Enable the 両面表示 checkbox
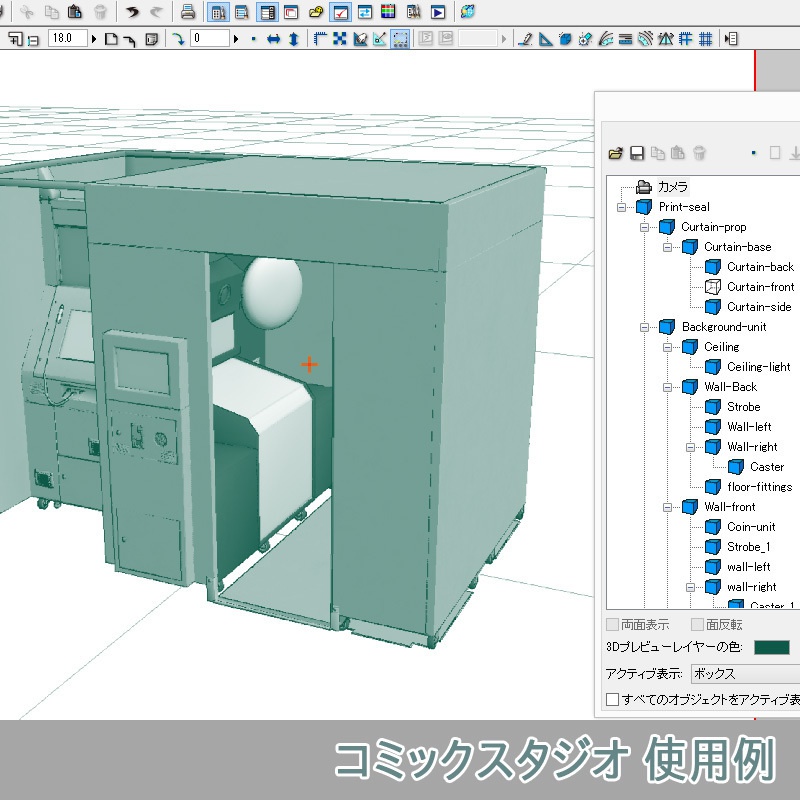Screen dimensions: 800x800 click(x=611, y=622)
